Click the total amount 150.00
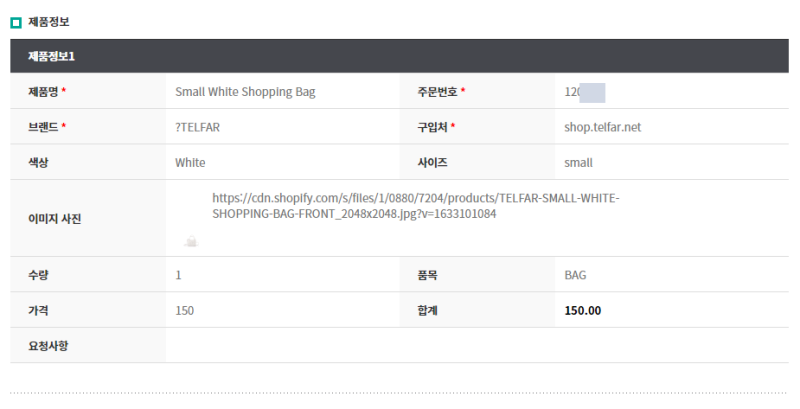This screenshot has height=409, width=800. pyautogui.click(x=583, y=311)
